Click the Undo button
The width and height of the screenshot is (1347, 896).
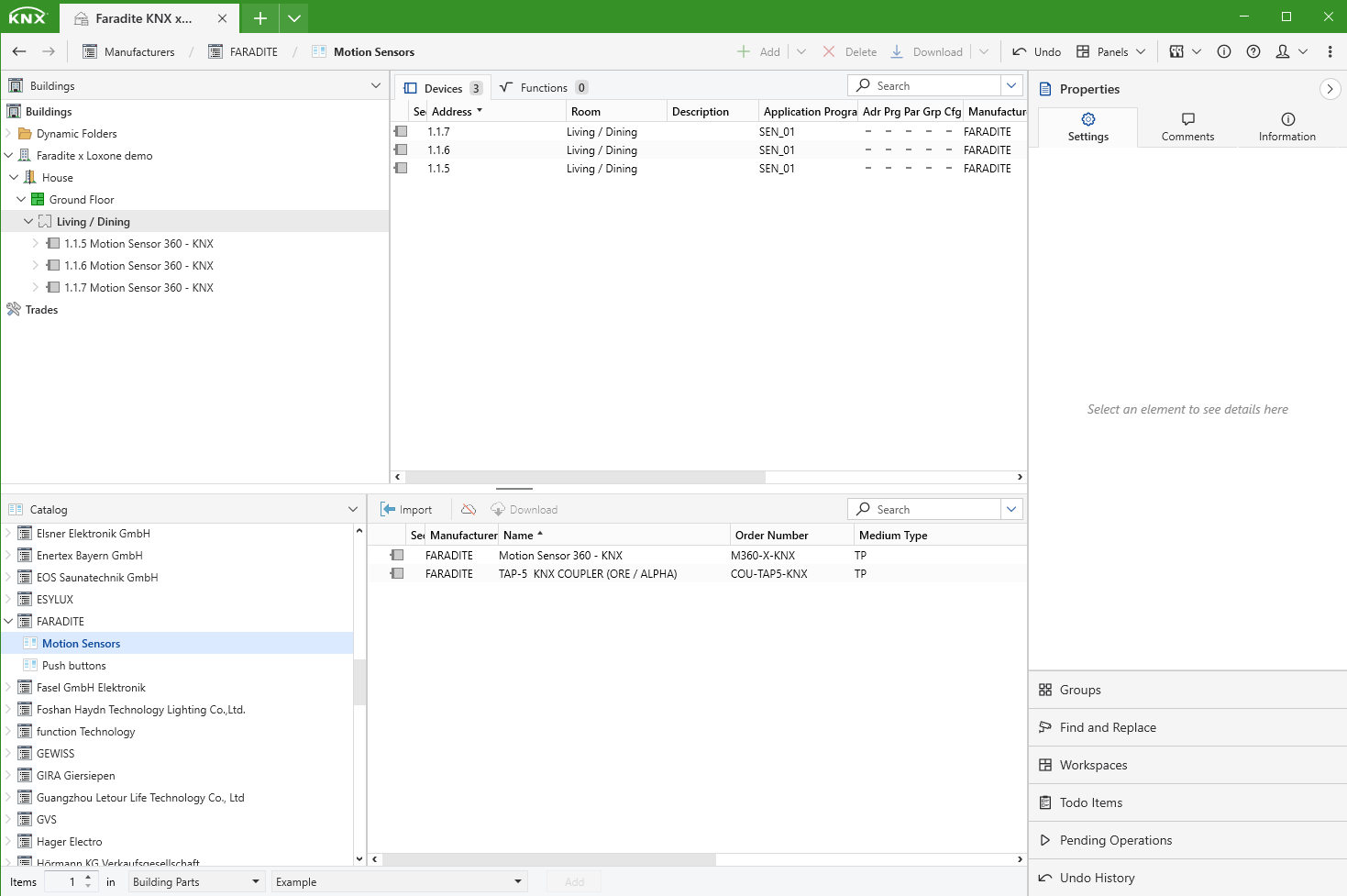(1037, 51)
